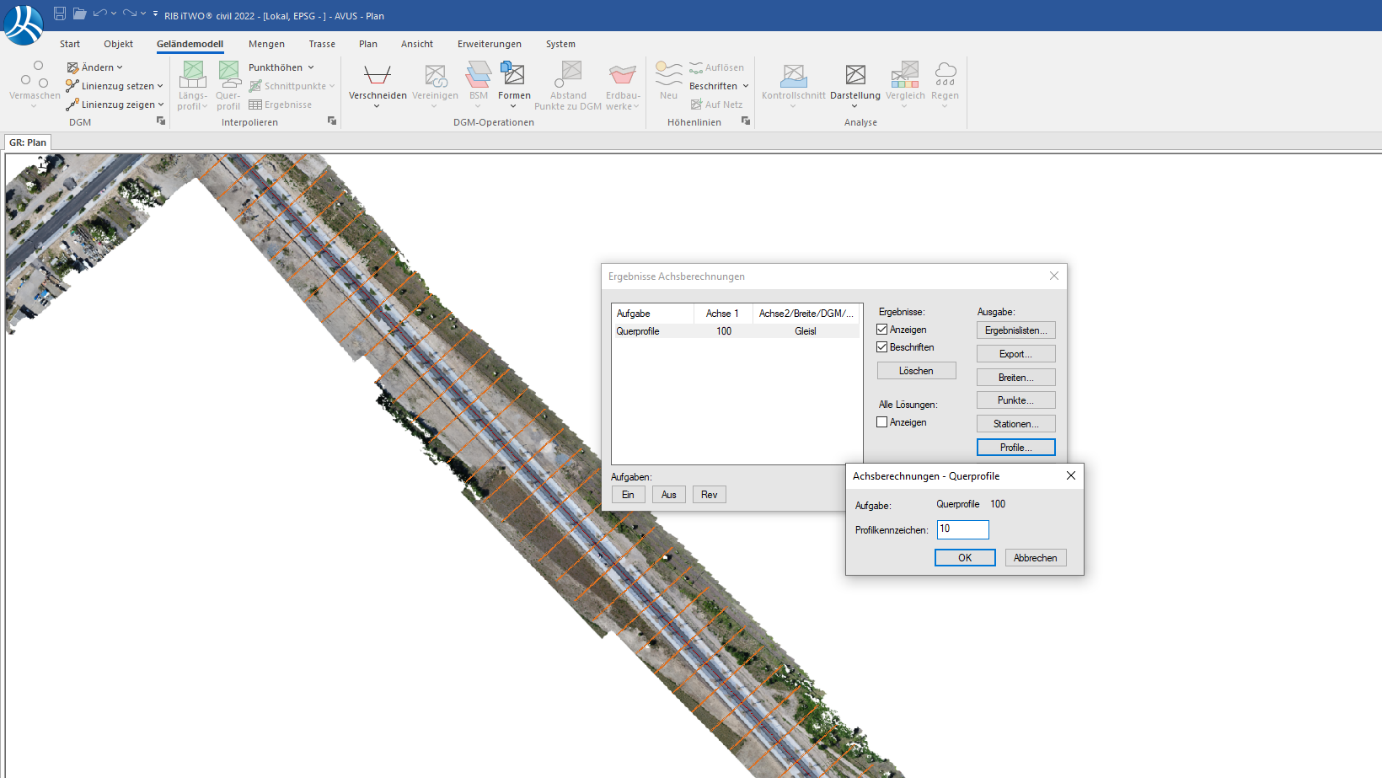Open the Linienzug setzen dropdown
Viewport: 1382px width, 778px height.
coord(115,86)
